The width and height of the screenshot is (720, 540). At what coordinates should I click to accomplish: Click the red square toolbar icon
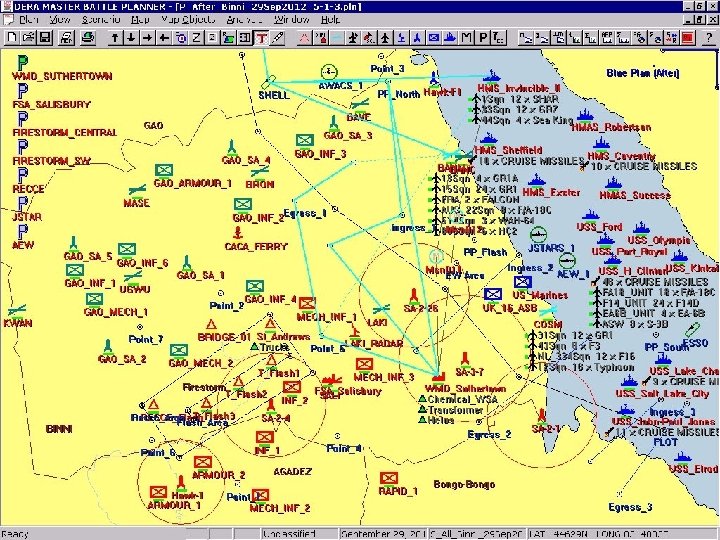(x=687, y=38)
